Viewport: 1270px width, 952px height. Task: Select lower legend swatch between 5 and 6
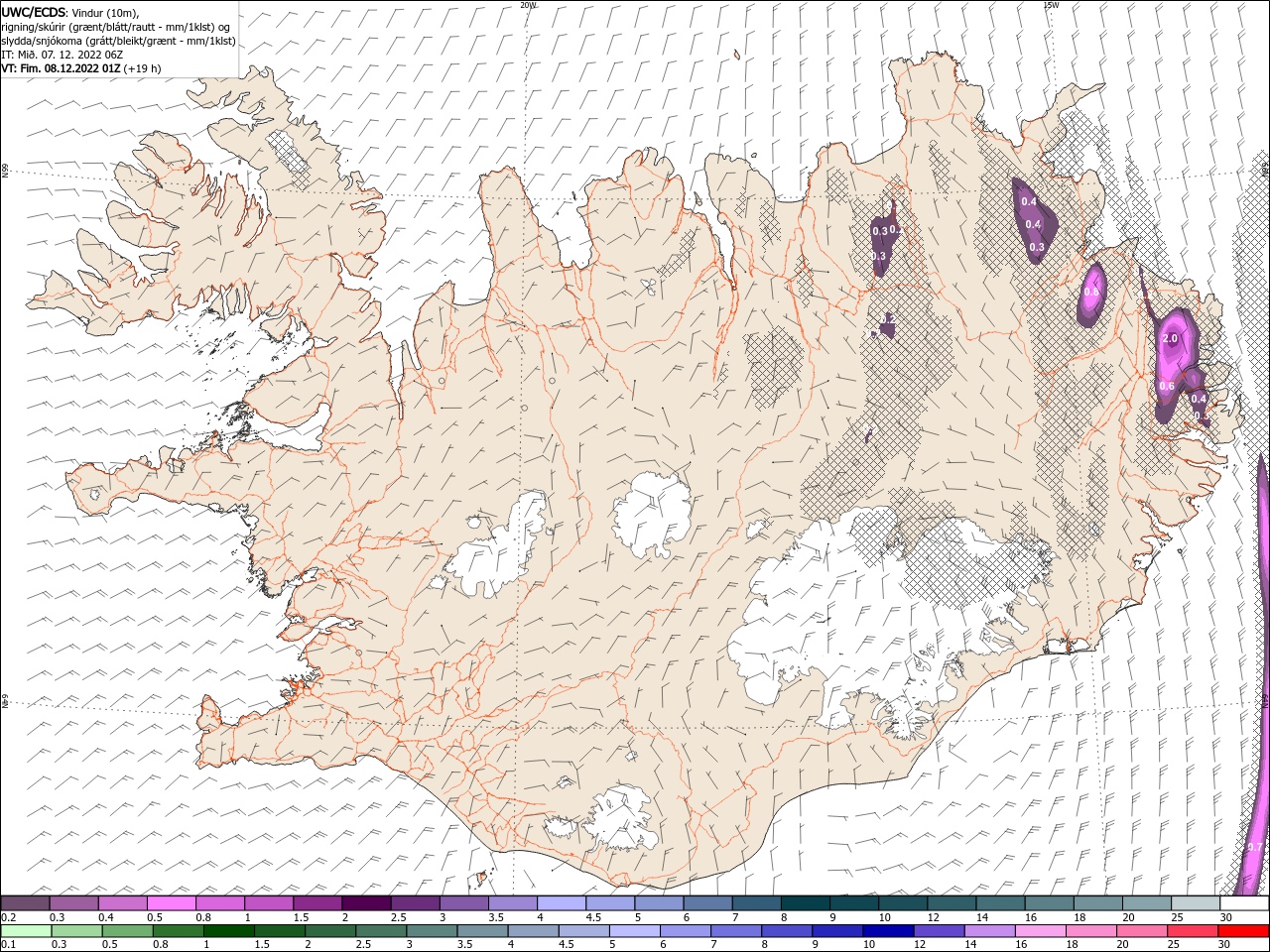tap(635, 930)
